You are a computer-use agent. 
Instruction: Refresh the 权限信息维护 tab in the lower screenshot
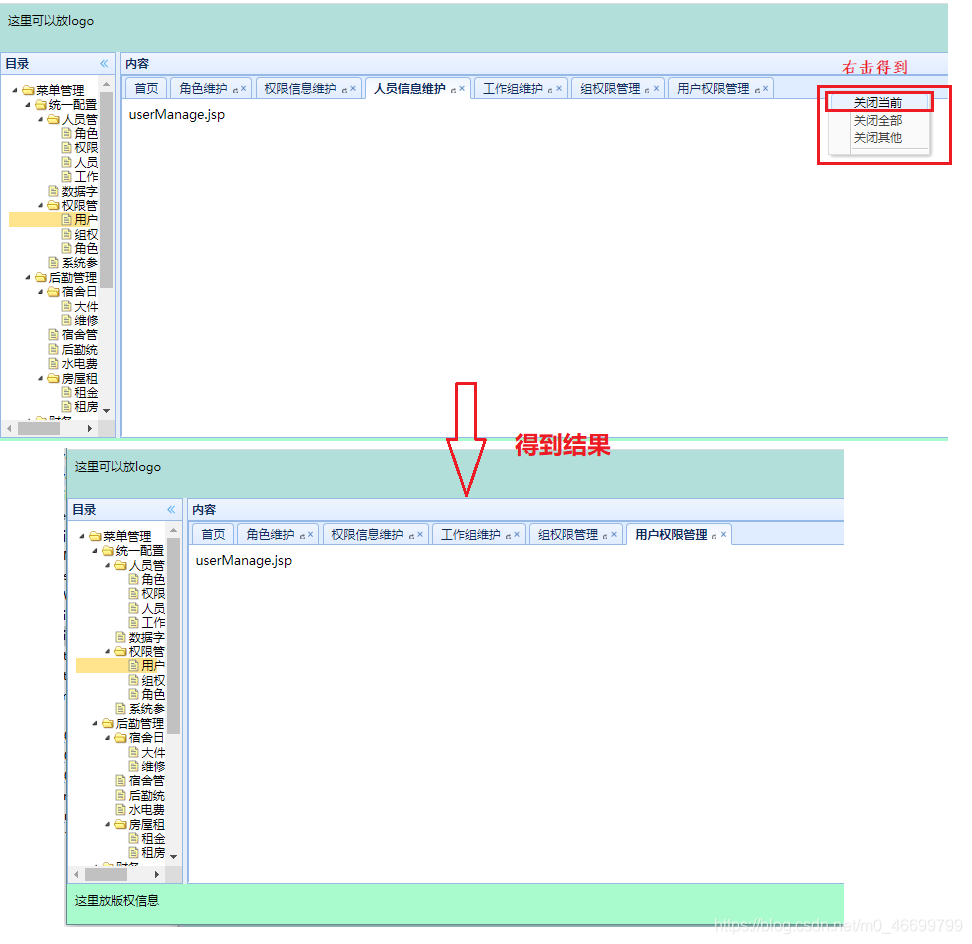coord(412,536)
